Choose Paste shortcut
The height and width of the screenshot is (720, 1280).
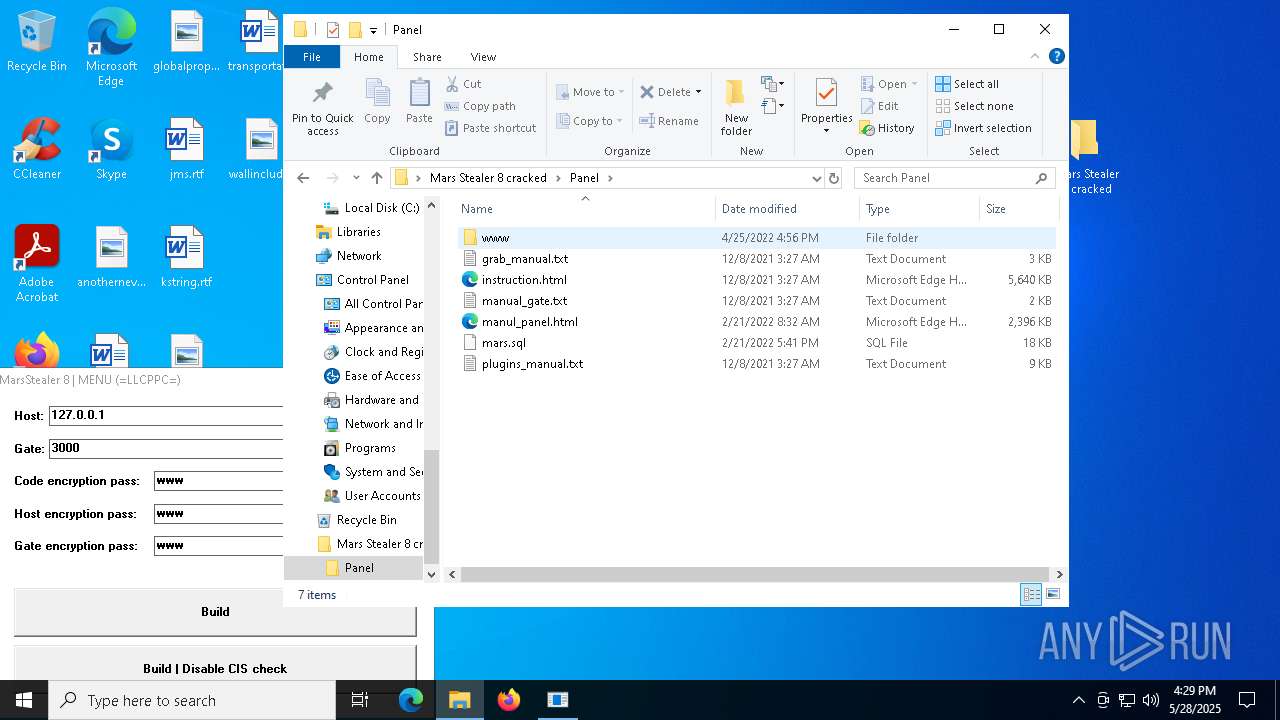(490, 128)
